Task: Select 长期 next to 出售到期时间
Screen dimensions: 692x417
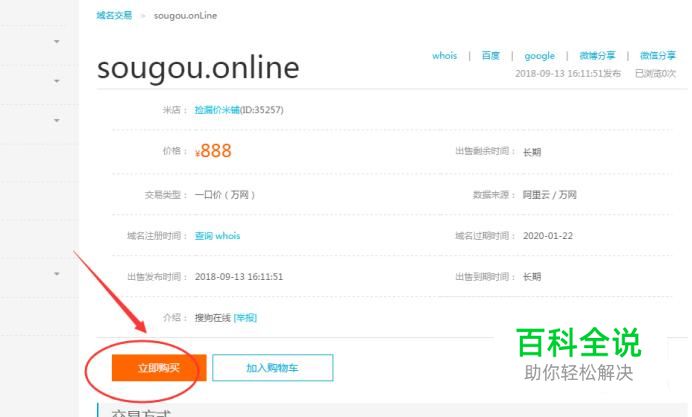Action: coord(532,277)
